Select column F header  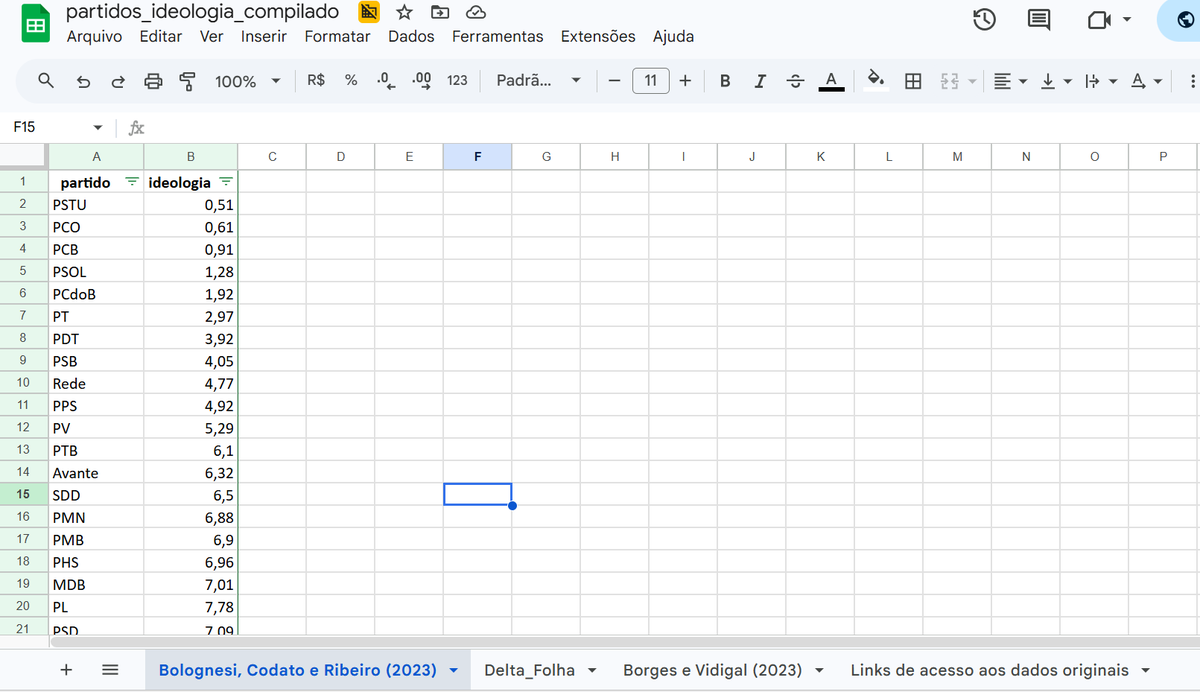pyautogui.click(x=477, y=156)
